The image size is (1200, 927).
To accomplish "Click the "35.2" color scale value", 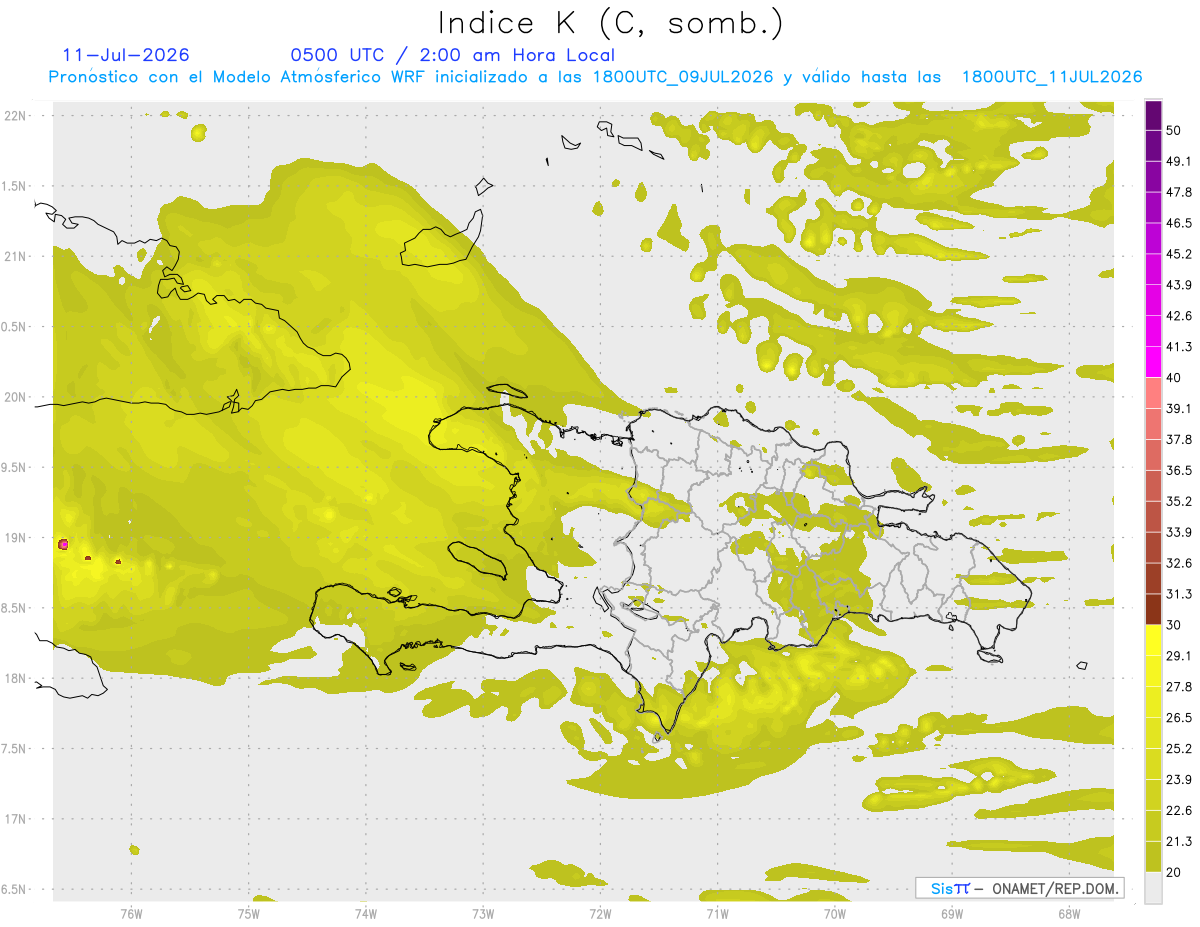I will [1179, 501].
